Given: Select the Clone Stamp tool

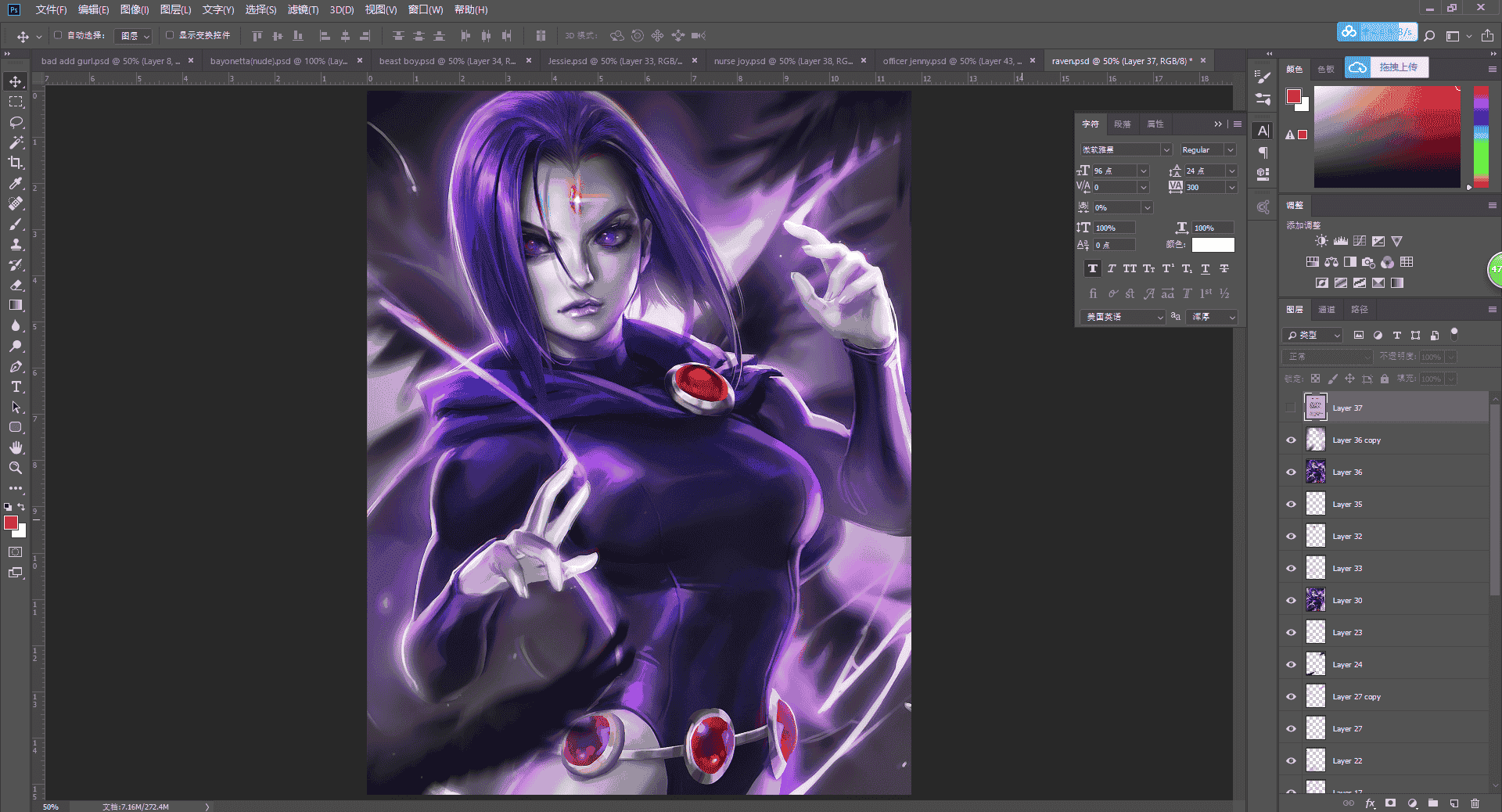Looking at the screenshot, I should (16, 244).
